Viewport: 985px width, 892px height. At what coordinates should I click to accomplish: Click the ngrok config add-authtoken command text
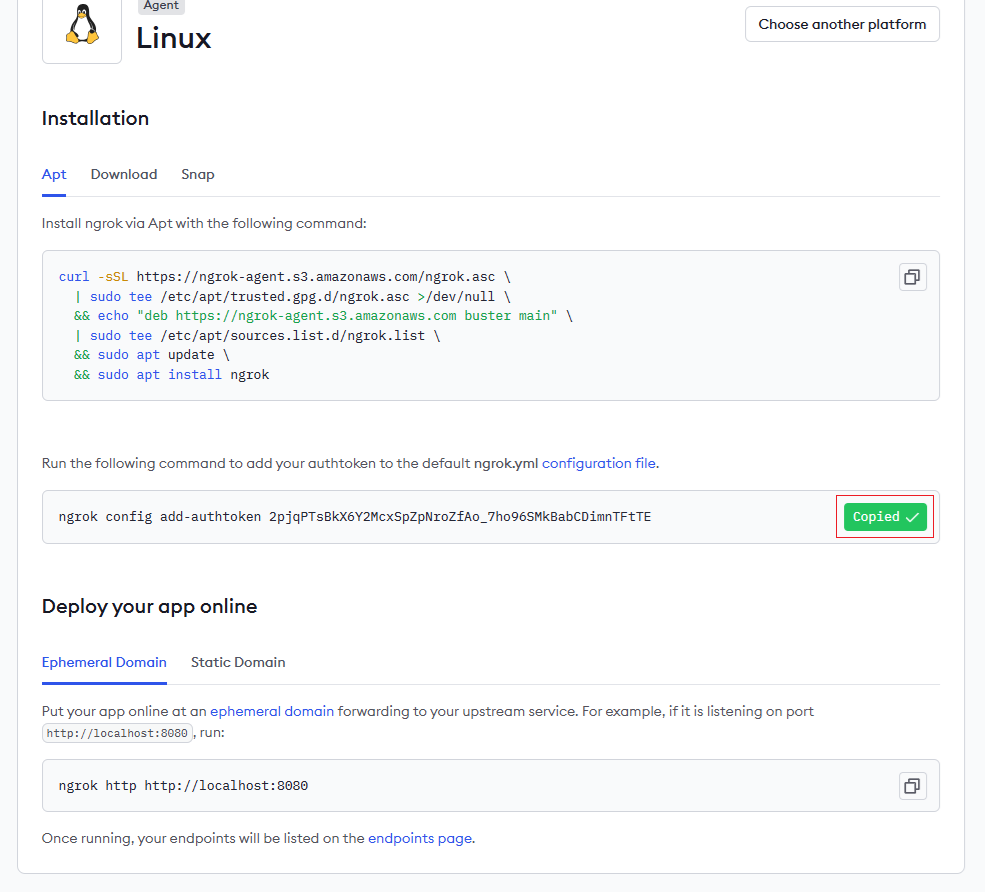pos(354,517)
